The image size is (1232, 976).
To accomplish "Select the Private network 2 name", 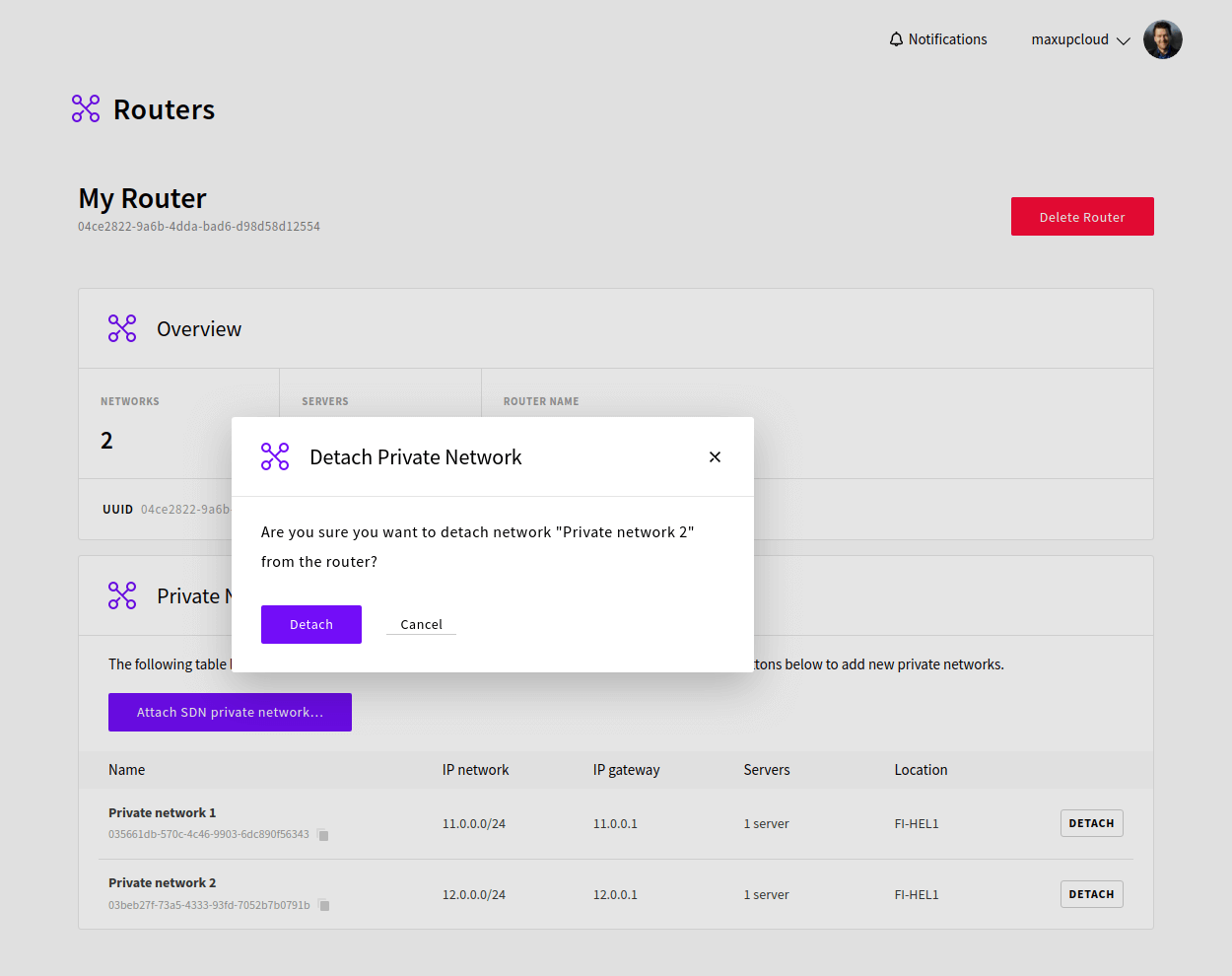I will click(162, 882).
